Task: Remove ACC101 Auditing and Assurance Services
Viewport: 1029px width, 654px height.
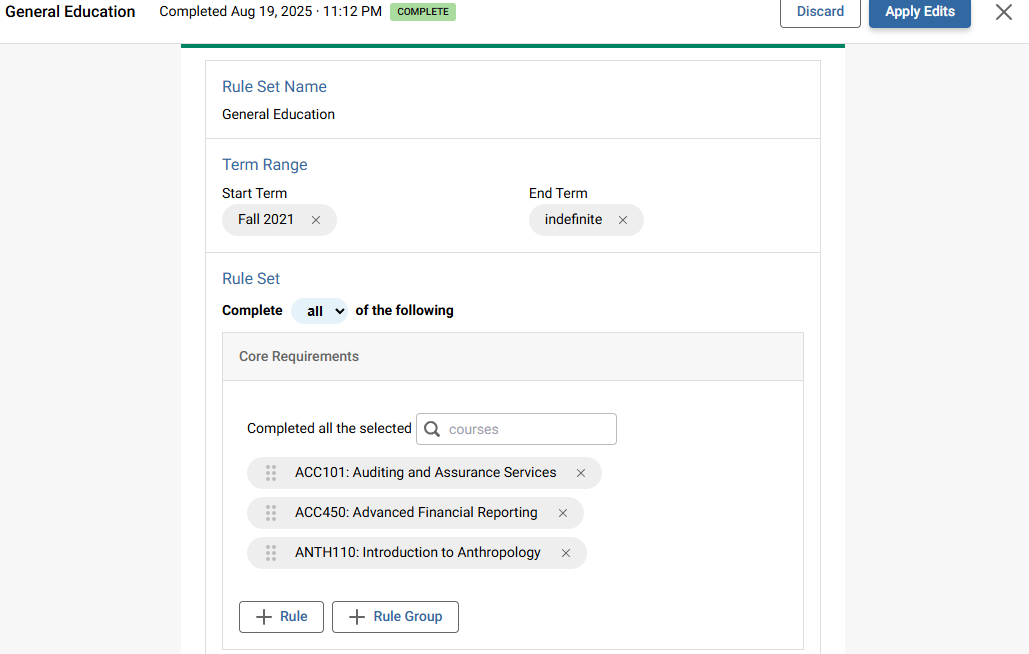Action: [x=580, y=472]
